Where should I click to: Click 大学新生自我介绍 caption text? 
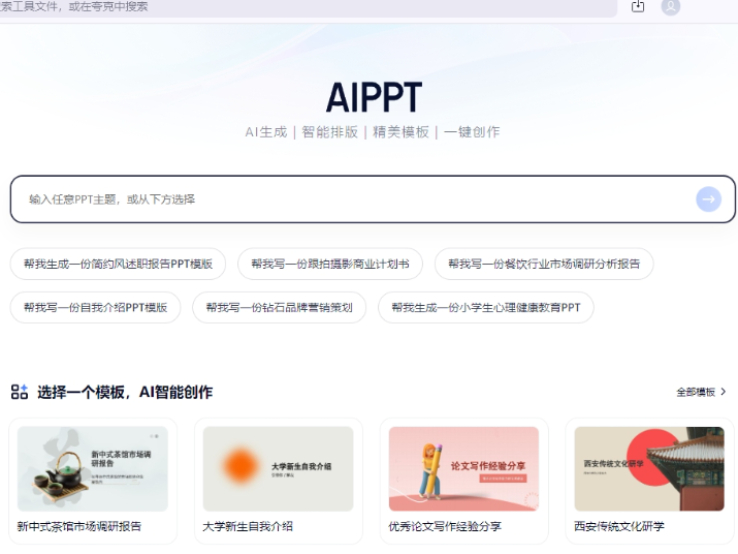point(248,526)
